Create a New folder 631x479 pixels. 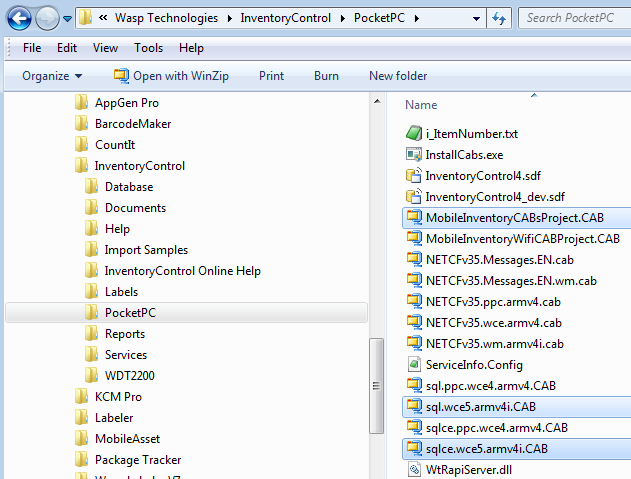[398, 76]
